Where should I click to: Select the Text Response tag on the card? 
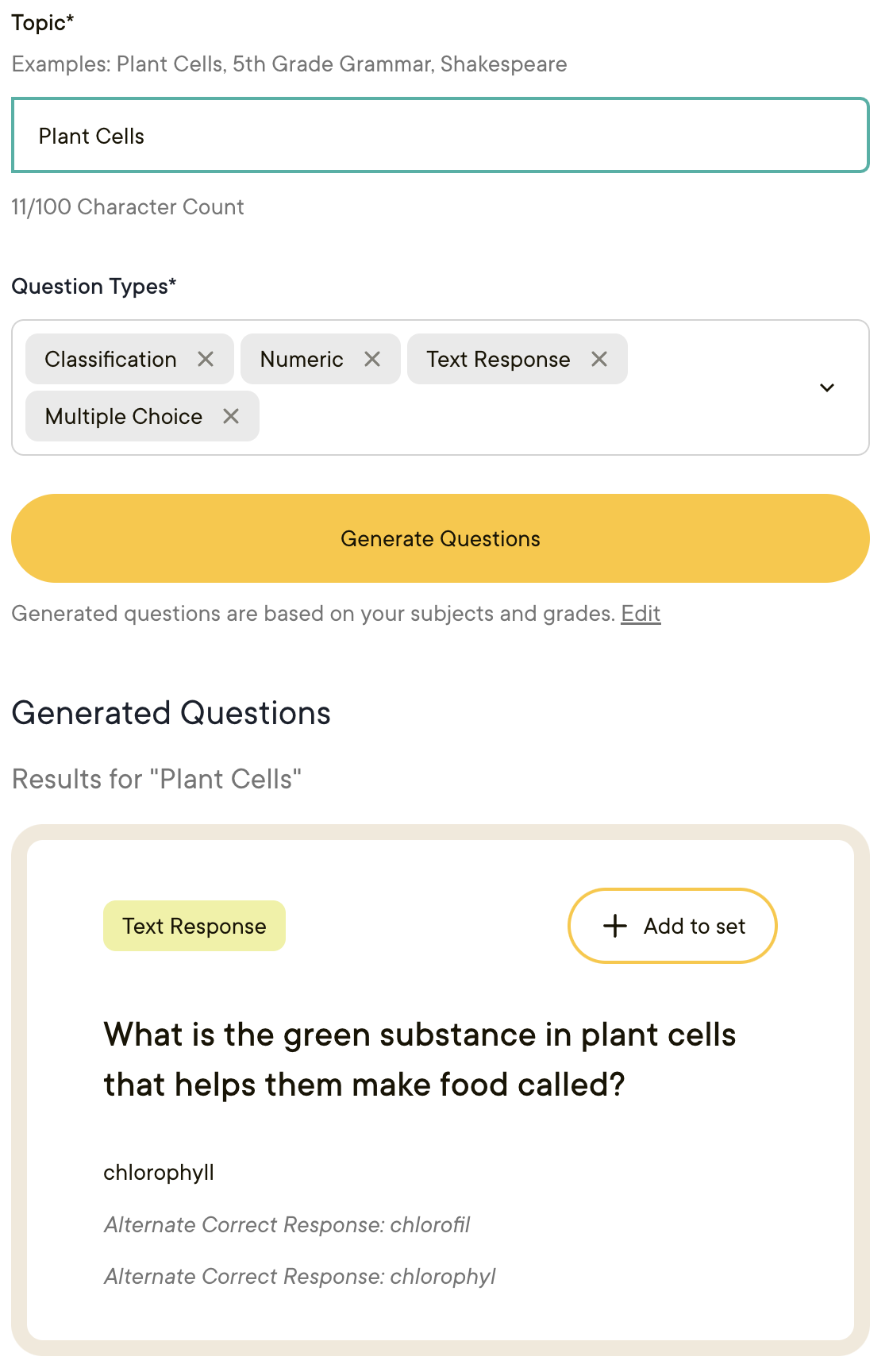[194, 925]
